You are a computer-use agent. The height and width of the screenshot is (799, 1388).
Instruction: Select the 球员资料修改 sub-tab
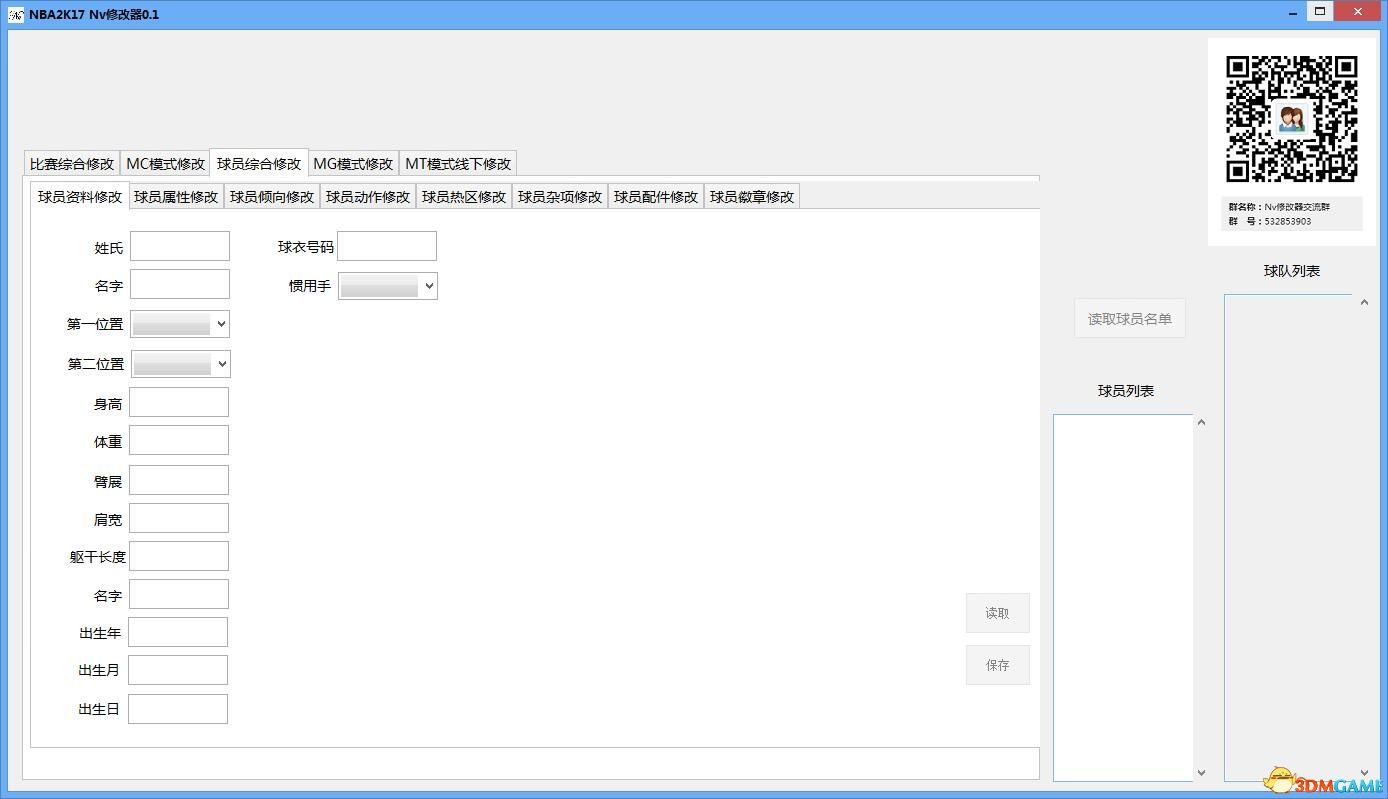point(80,196)
